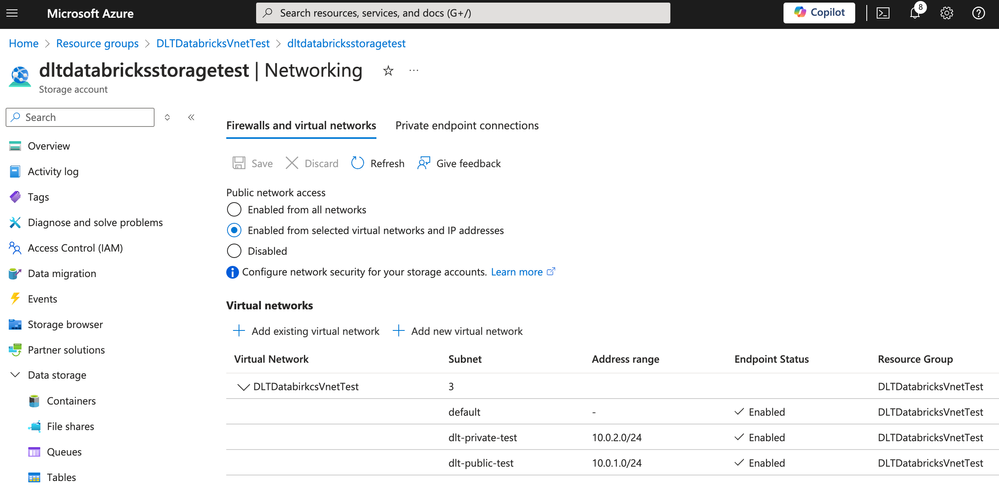Open File shares under Data storage
The height and width of the screenshot is (492, 999).
71,426
